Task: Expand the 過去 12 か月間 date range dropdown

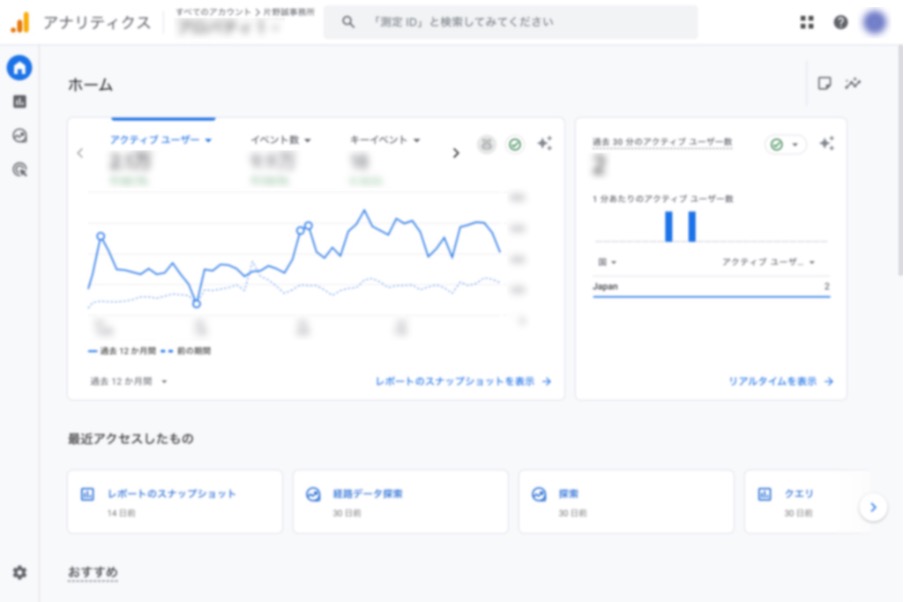Action: point(129,381)
